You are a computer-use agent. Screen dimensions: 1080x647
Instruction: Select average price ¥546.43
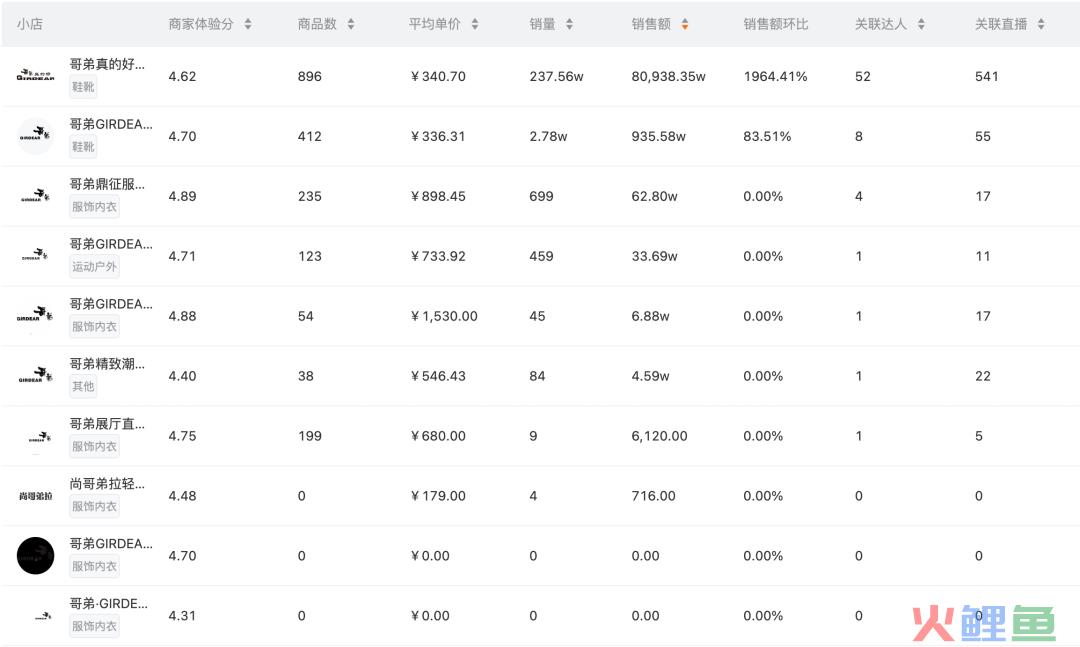(438, 376)
